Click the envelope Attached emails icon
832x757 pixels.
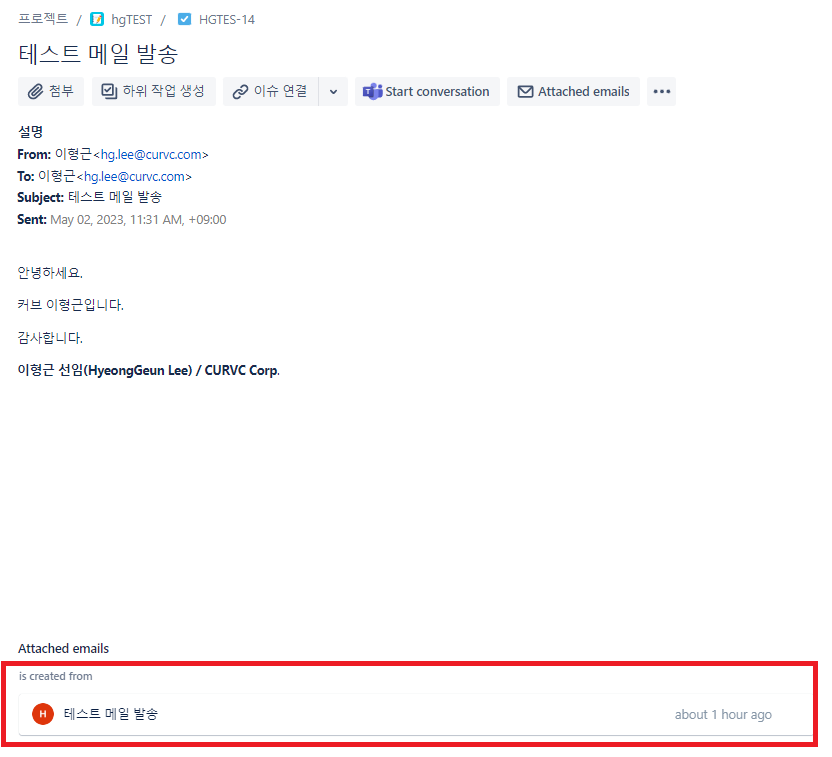[525, 92]
